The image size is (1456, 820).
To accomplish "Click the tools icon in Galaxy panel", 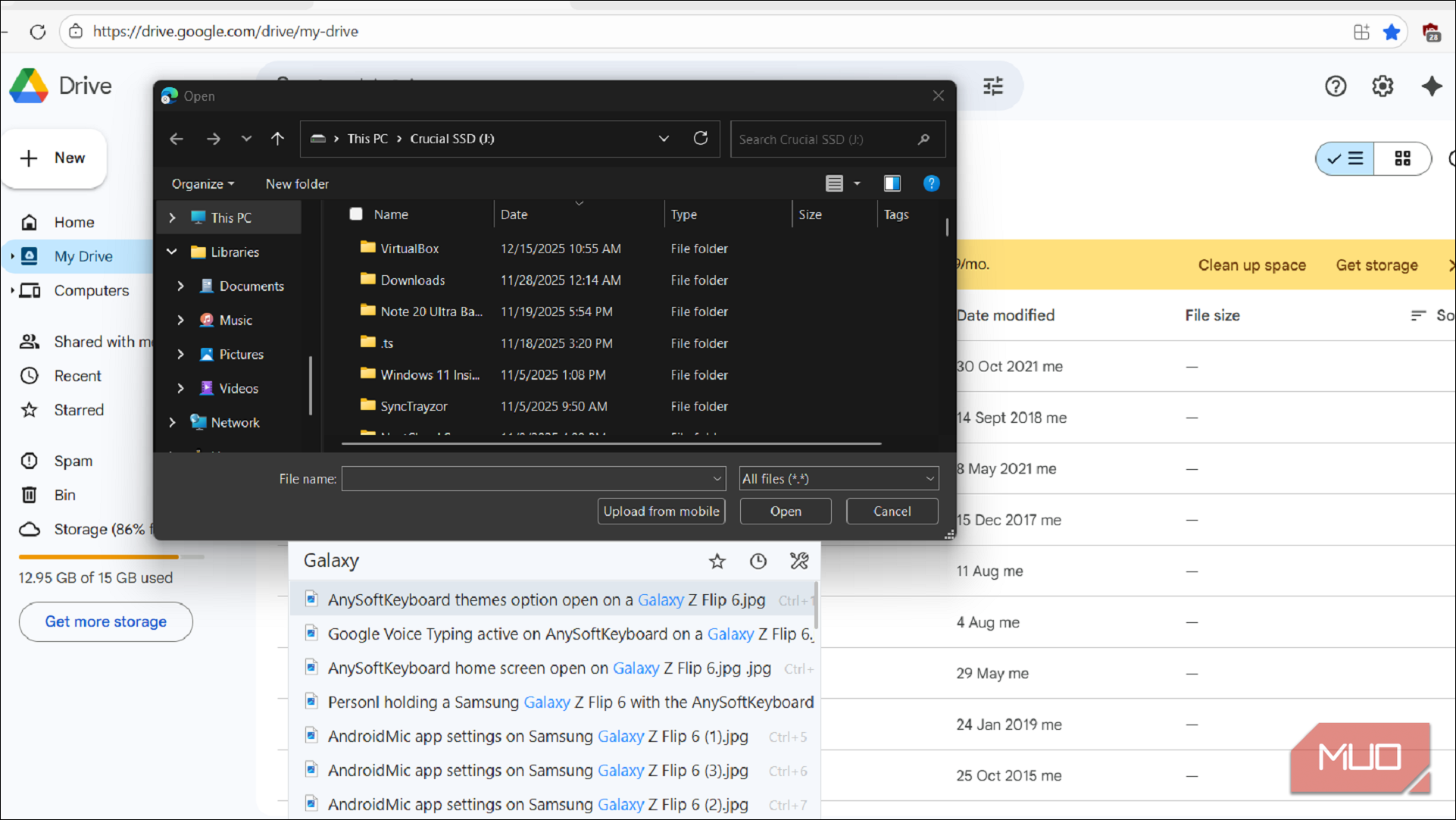I will click(799, 561).
